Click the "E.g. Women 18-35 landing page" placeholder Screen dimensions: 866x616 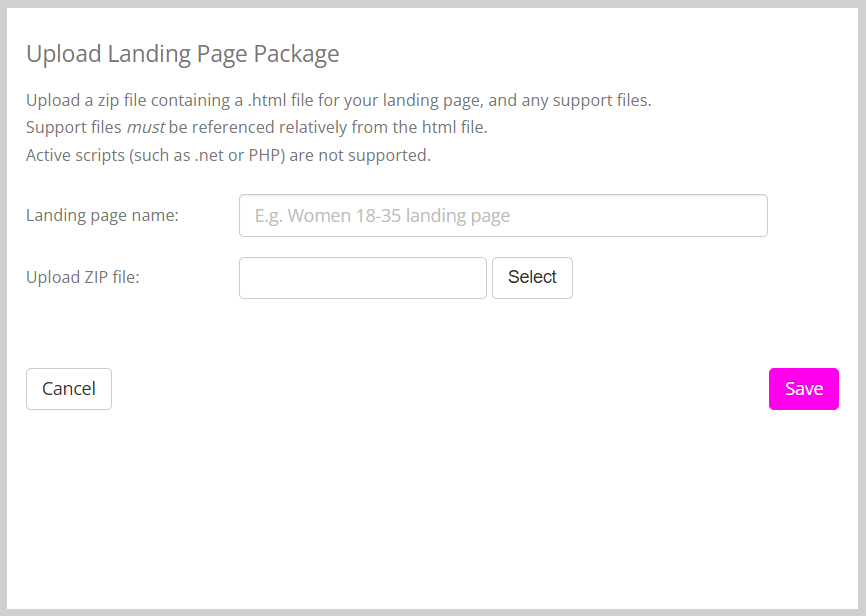pos(383,215)
